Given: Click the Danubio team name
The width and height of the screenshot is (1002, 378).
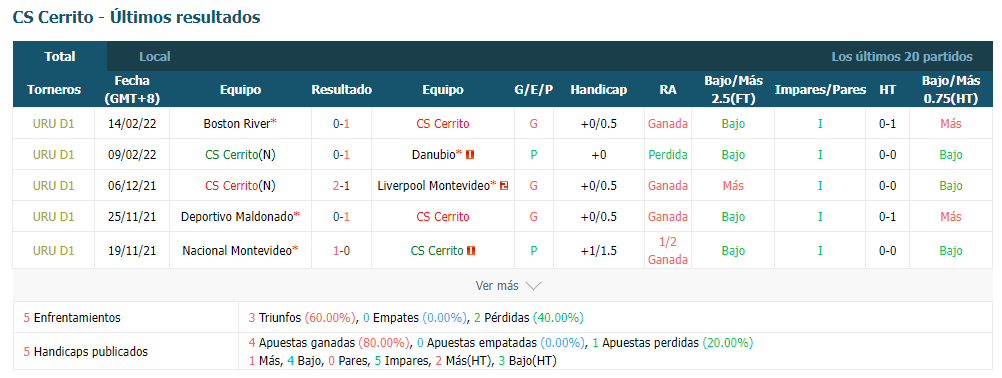Looking at the screenshot, I should 434,155.
